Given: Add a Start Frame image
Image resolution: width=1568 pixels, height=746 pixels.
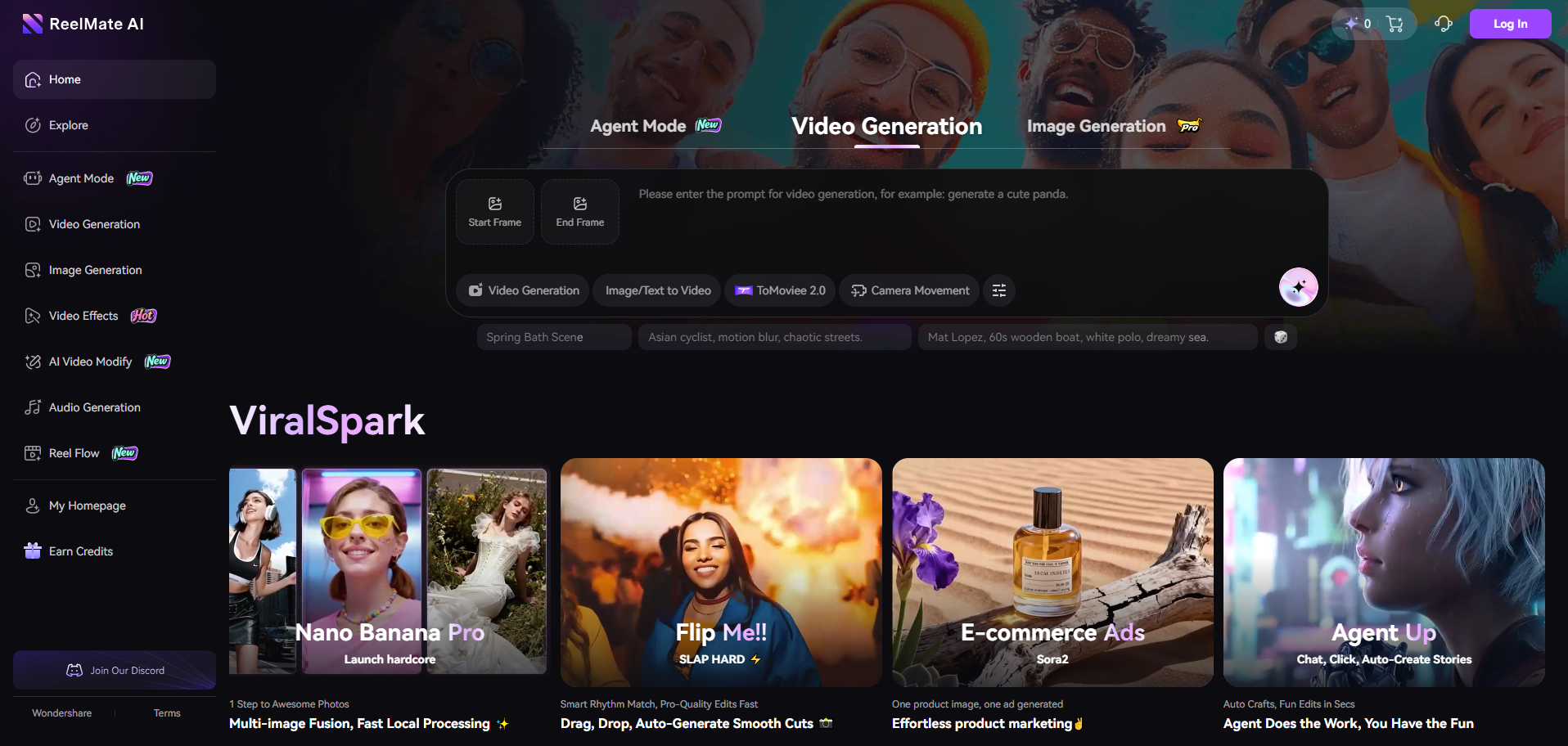Looking at the screenshot, I should [495, 212].
